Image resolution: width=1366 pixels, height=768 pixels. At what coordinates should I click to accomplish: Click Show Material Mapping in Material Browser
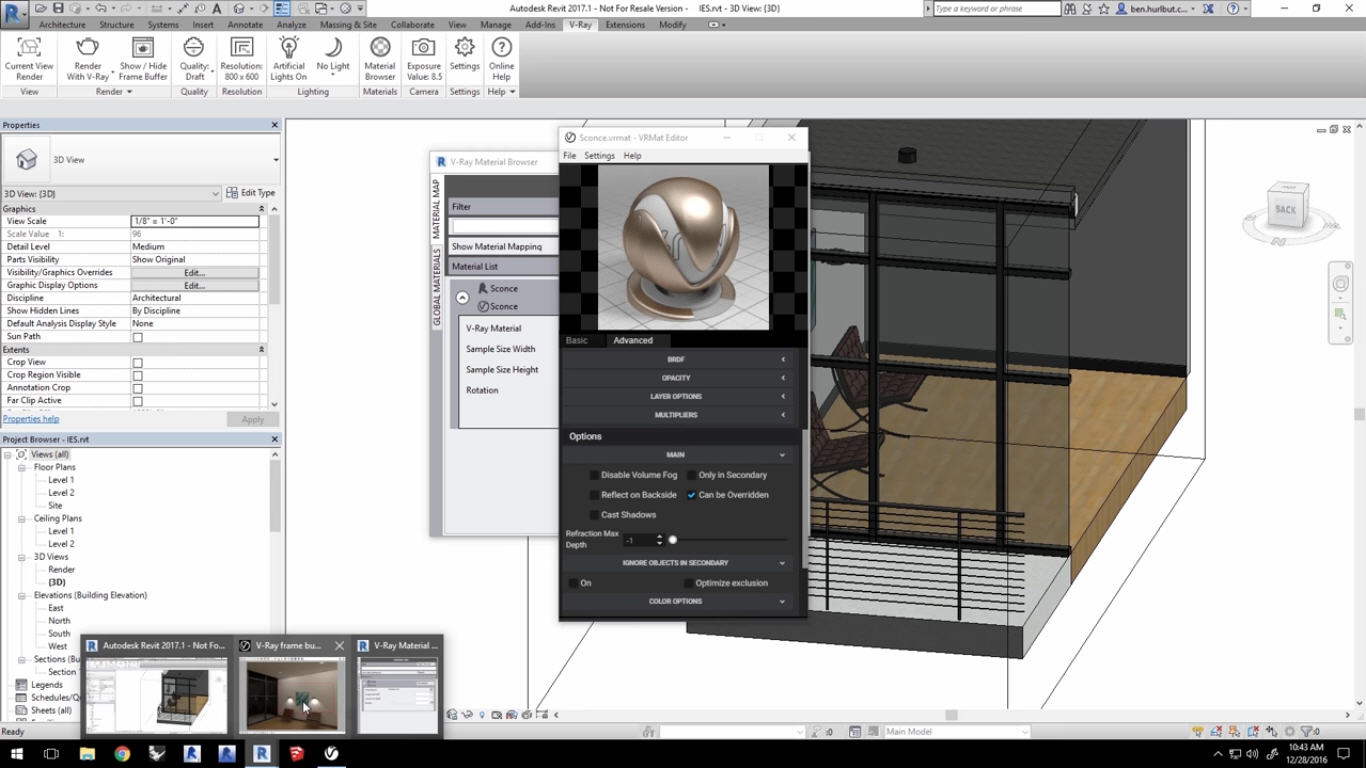(497, 247)
